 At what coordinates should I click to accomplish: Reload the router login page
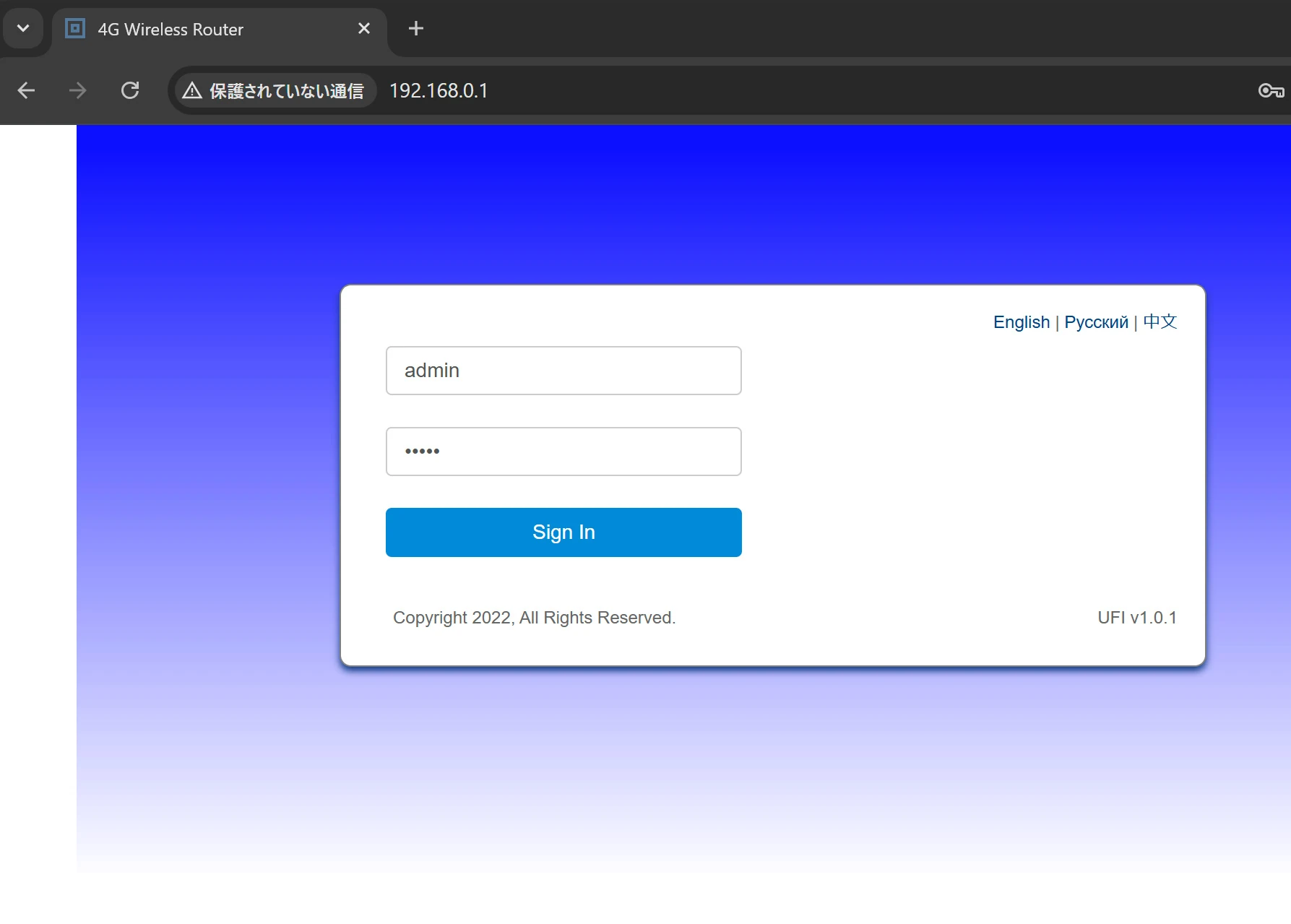coord(130,90)
